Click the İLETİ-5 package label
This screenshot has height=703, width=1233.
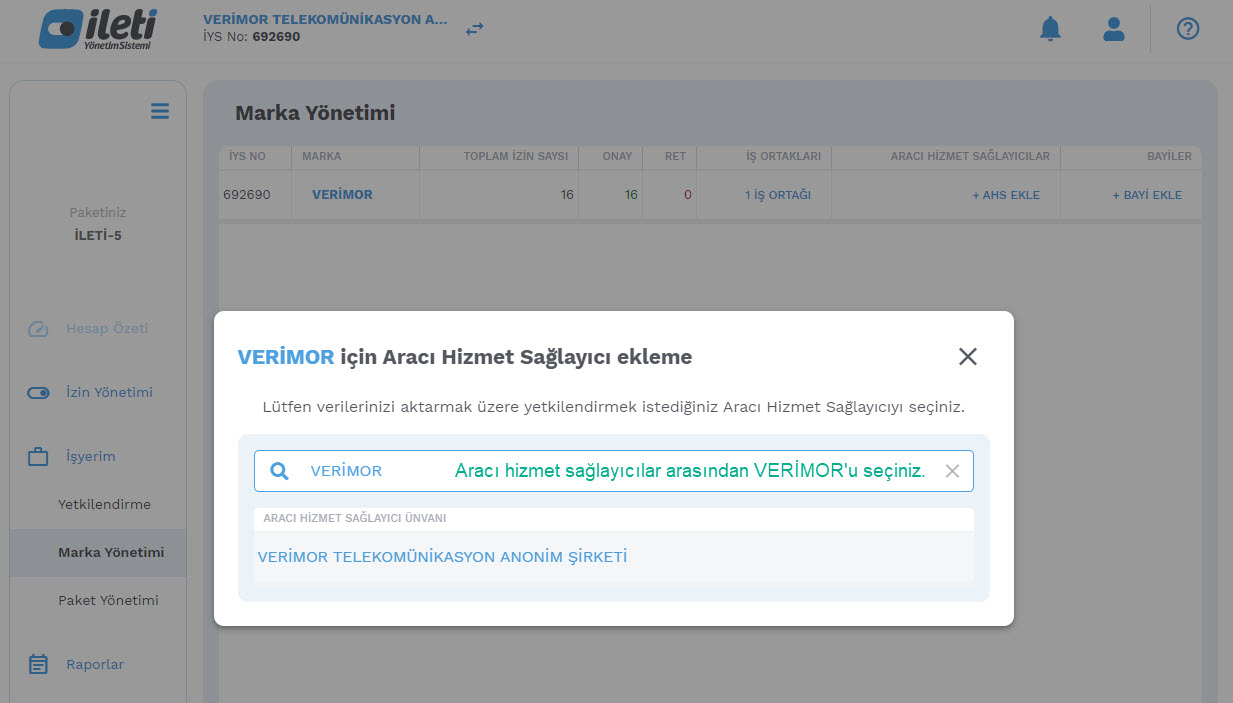click(98, 236)
